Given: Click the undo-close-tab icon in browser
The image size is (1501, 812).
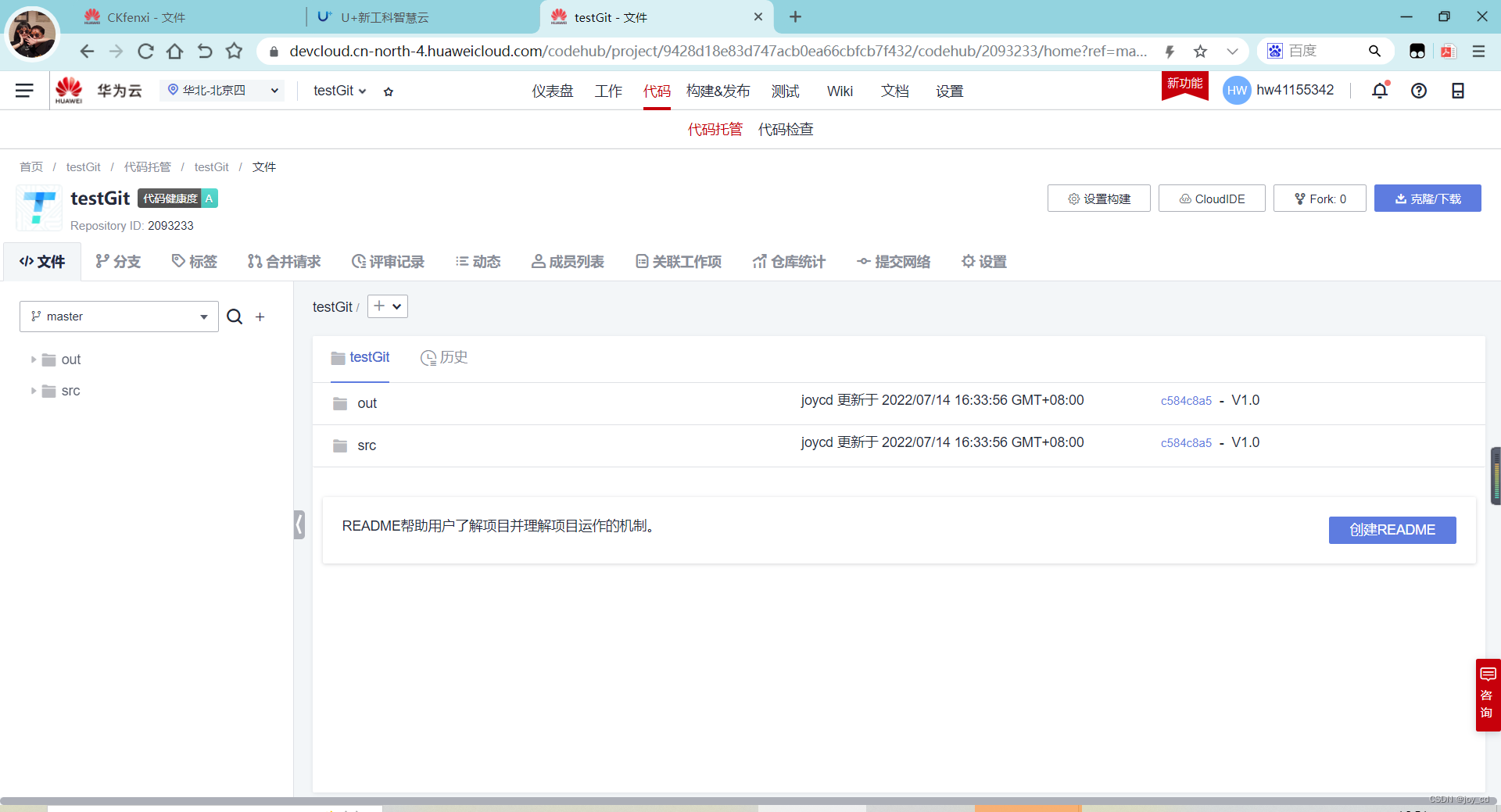Looking at the screenshot, I should pyautogui.click(x=205, y=52).
